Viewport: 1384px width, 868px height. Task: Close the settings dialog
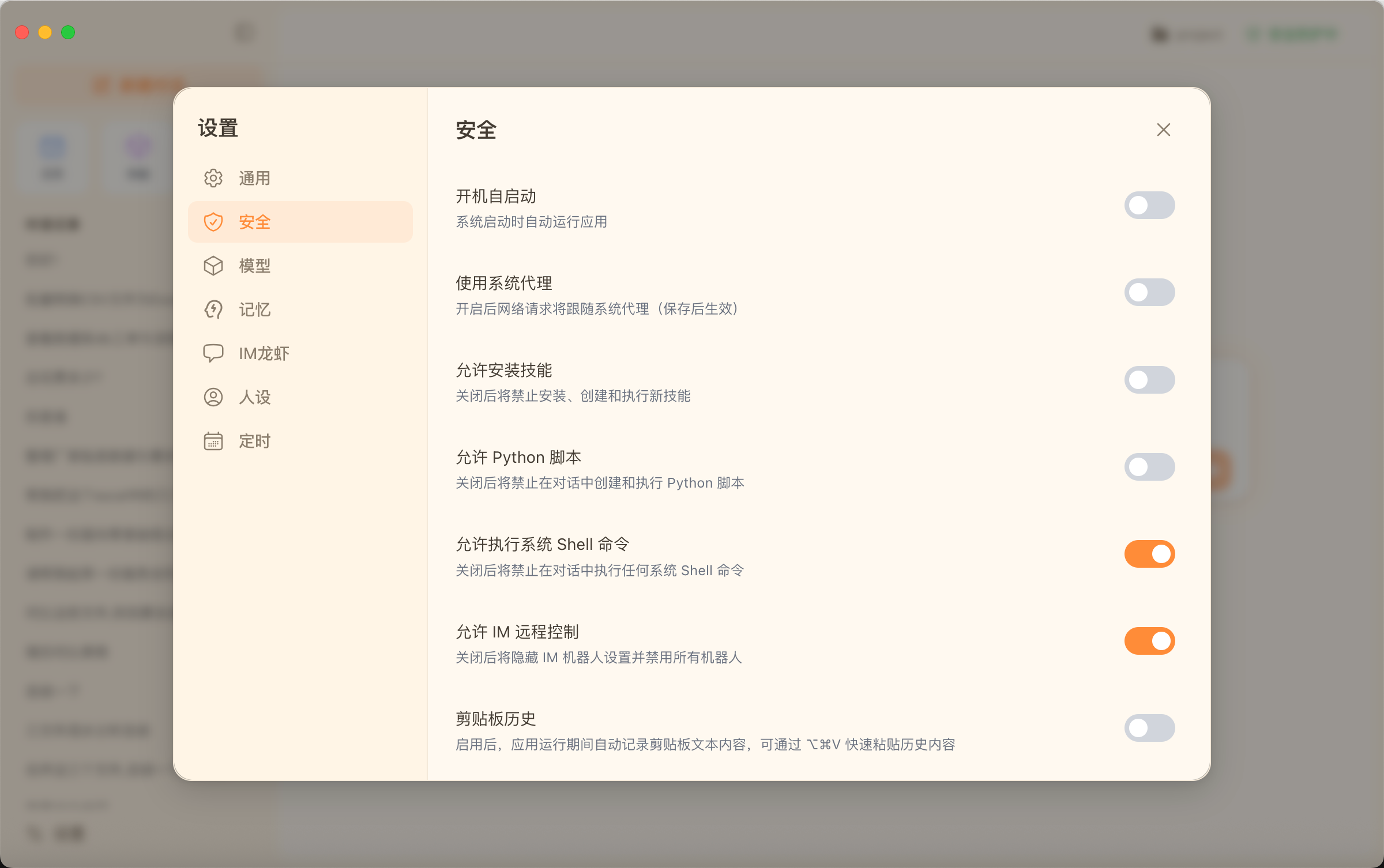[x=1164, y=130]
